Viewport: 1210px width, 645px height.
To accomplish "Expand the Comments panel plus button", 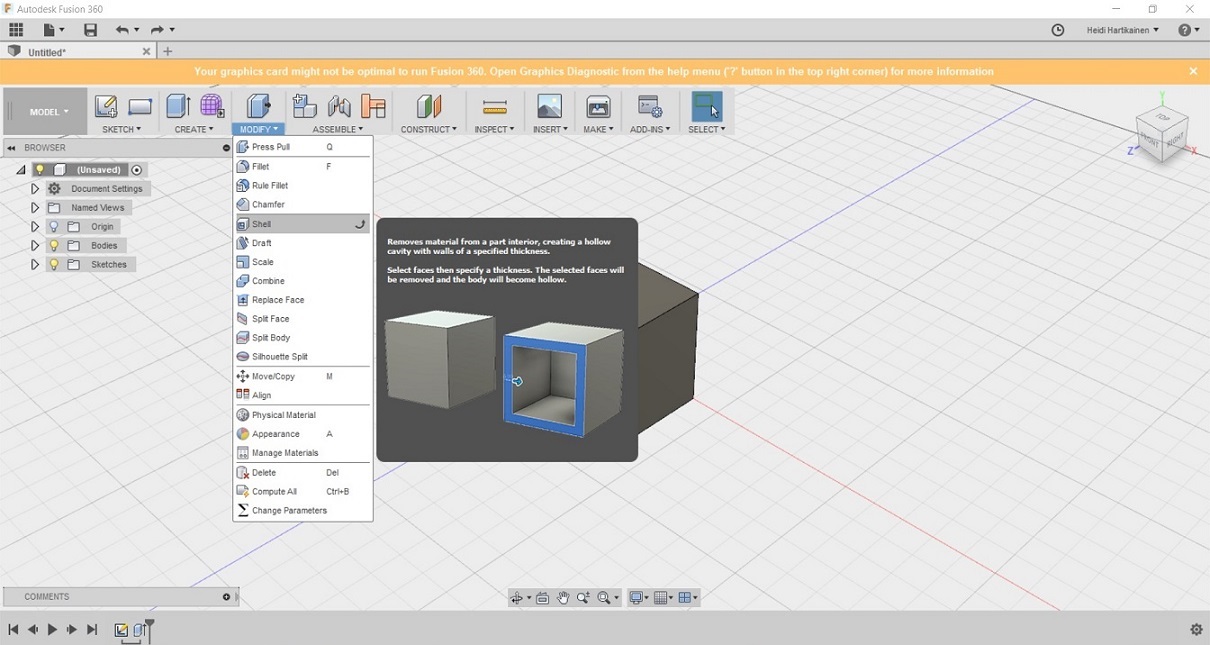I will point(226,597).
